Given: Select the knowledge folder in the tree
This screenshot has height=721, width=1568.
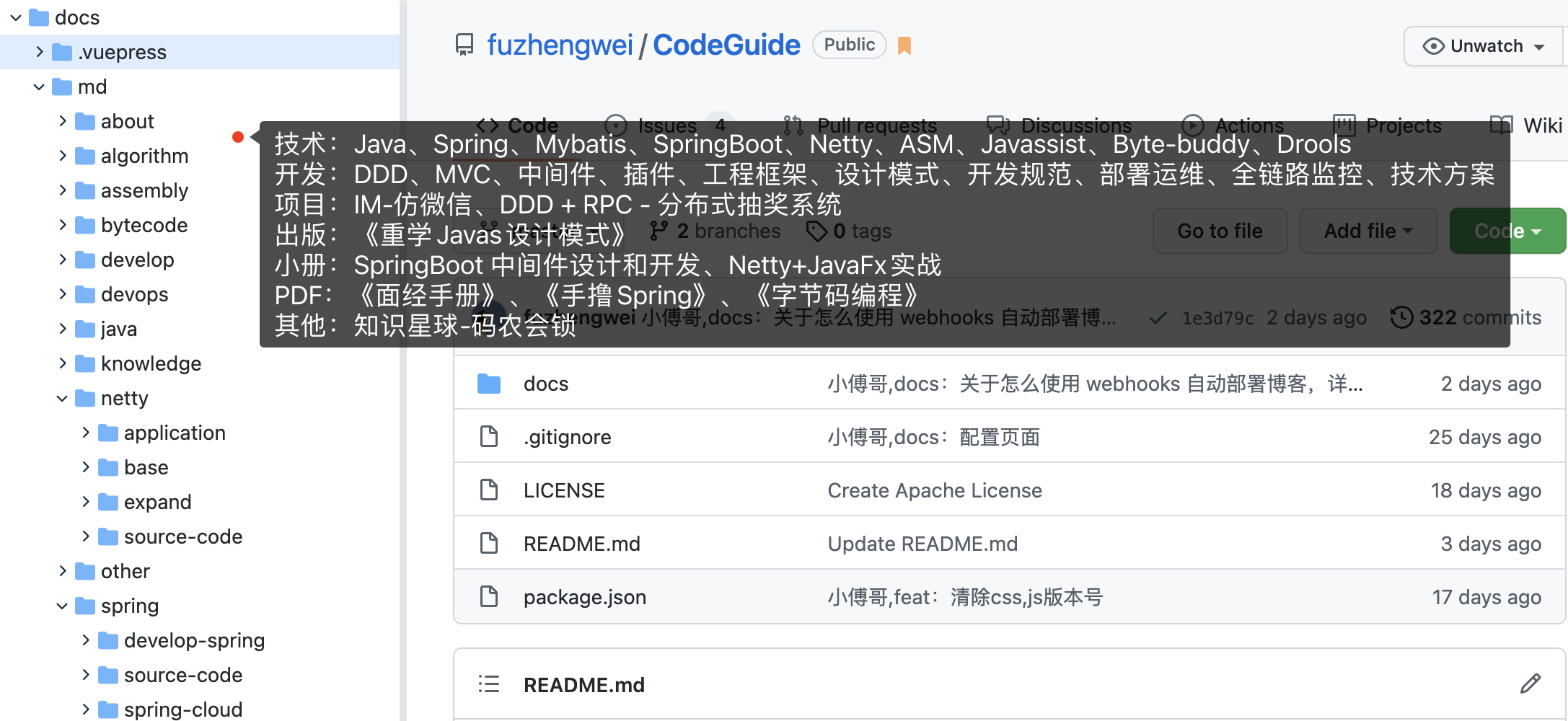Looking at the screenshot, I should [151, 363].
